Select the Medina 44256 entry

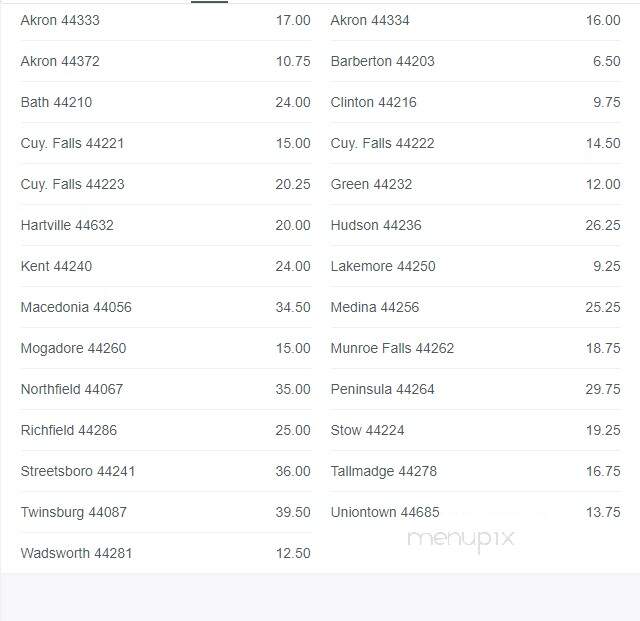coord(476,307)
